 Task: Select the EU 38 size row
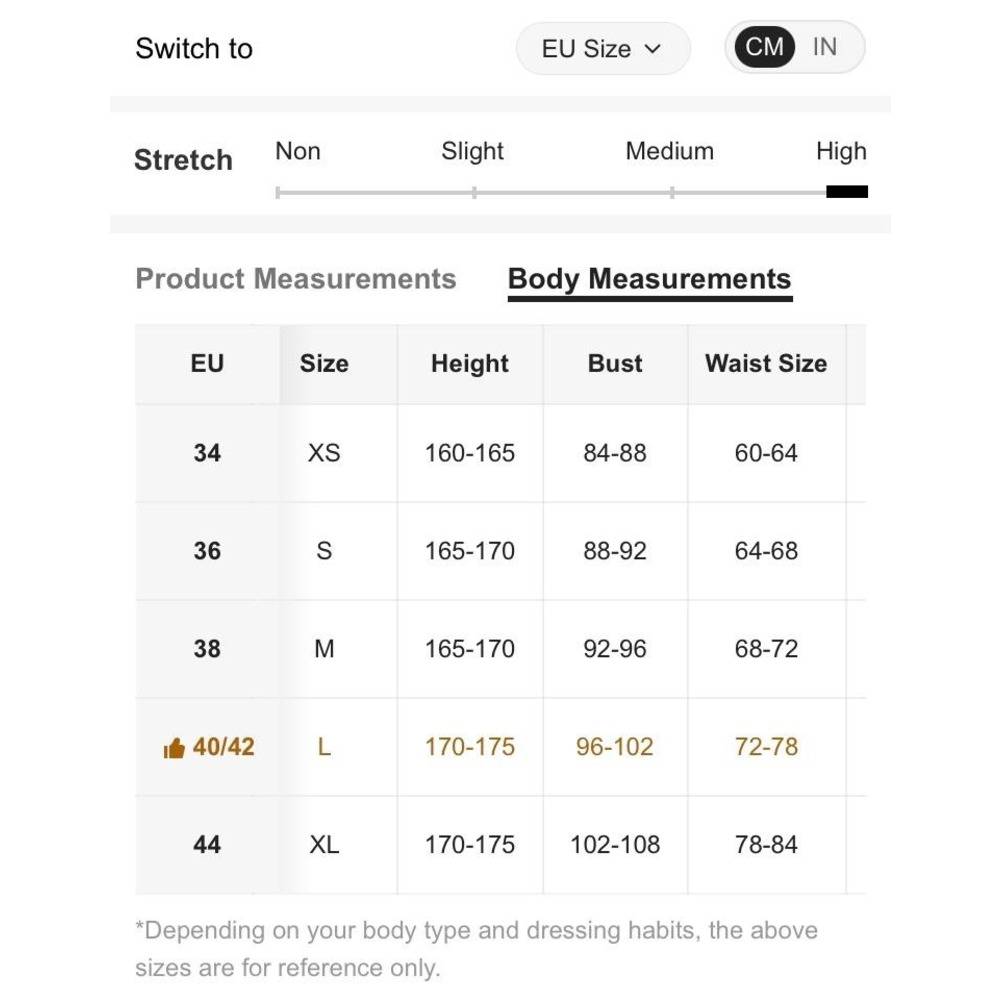(207, 649)
